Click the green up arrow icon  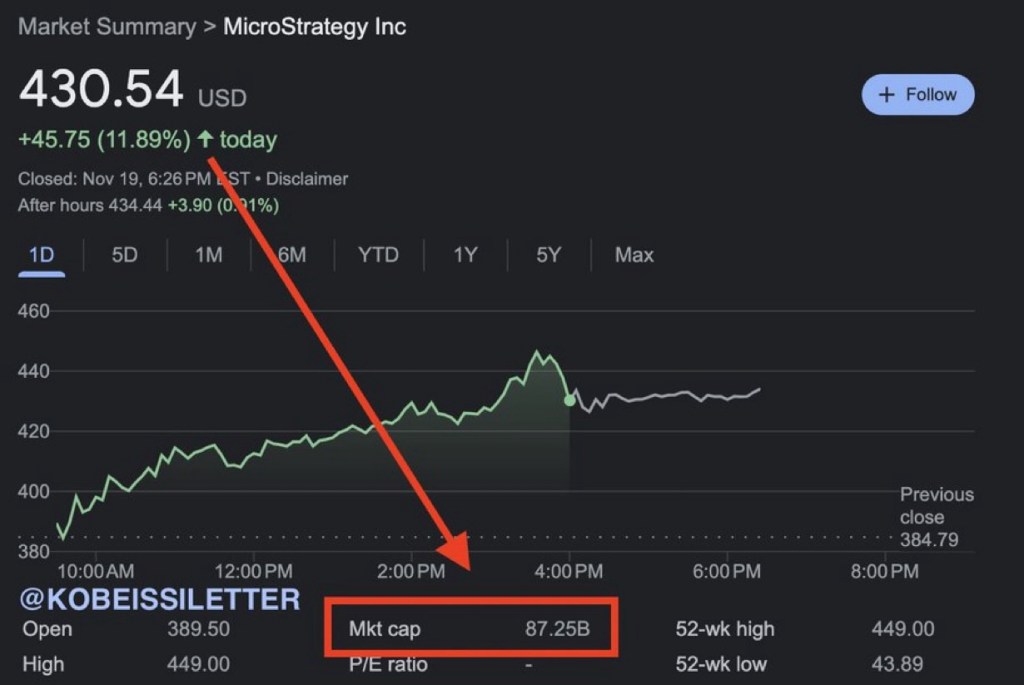(x=205, y=140)
